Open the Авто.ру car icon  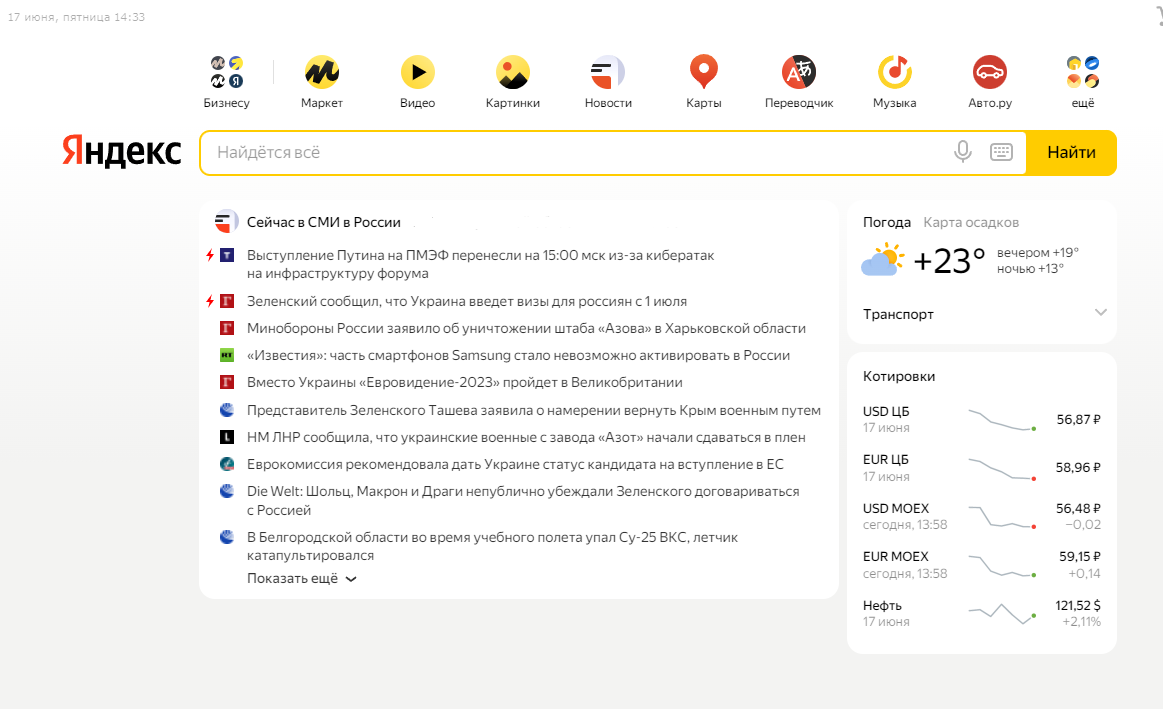(x=990, y=72)
